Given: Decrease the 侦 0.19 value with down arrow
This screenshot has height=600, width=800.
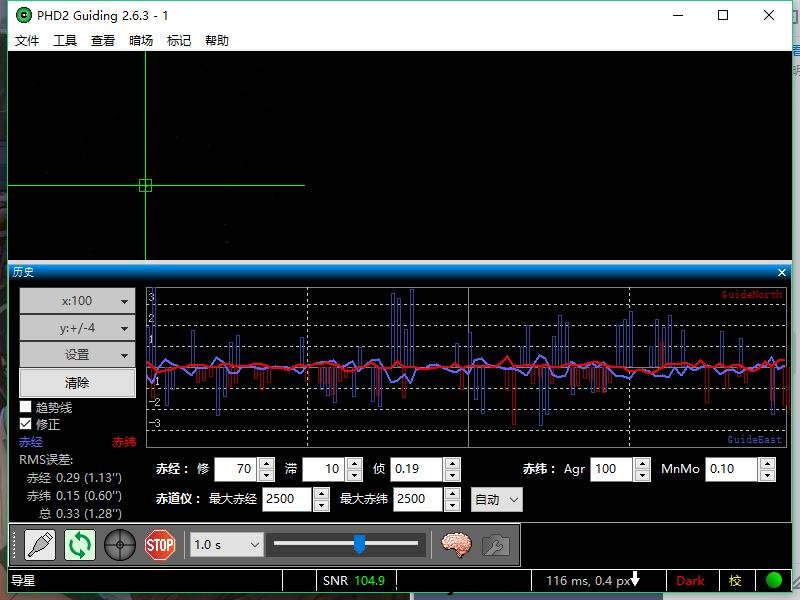Looking at the screenshot, I should 452,476.
